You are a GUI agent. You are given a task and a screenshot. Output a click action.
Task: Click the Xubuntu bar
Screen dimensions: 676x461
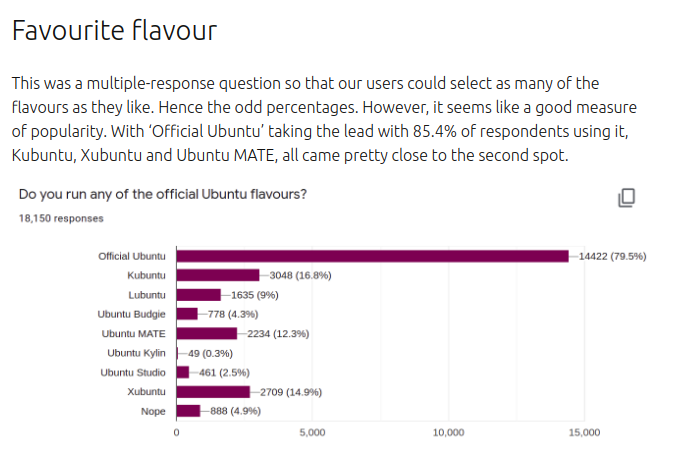(213, 391)
